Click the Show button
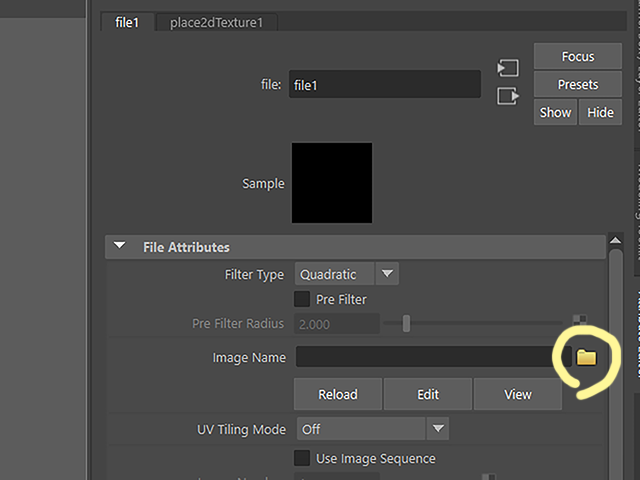640x480 pixels. pos(555,112)
